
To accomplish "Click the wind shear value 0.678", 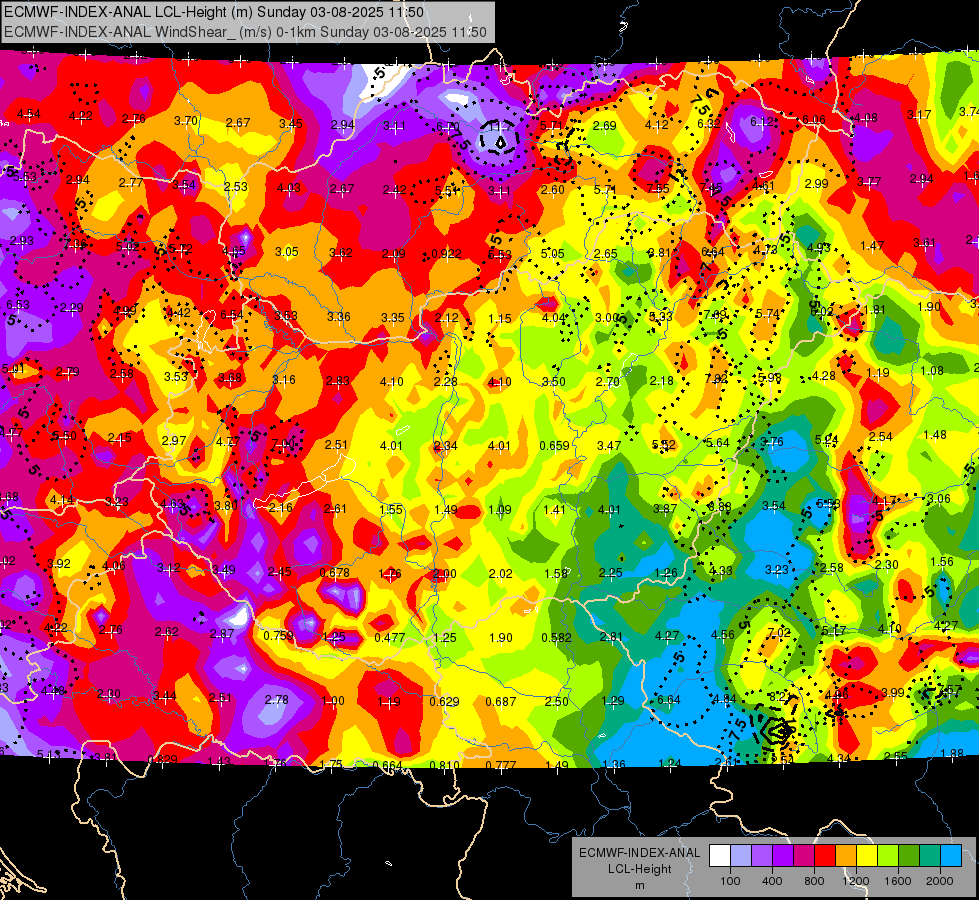I will pyautogui.click(x=335, y=573).
